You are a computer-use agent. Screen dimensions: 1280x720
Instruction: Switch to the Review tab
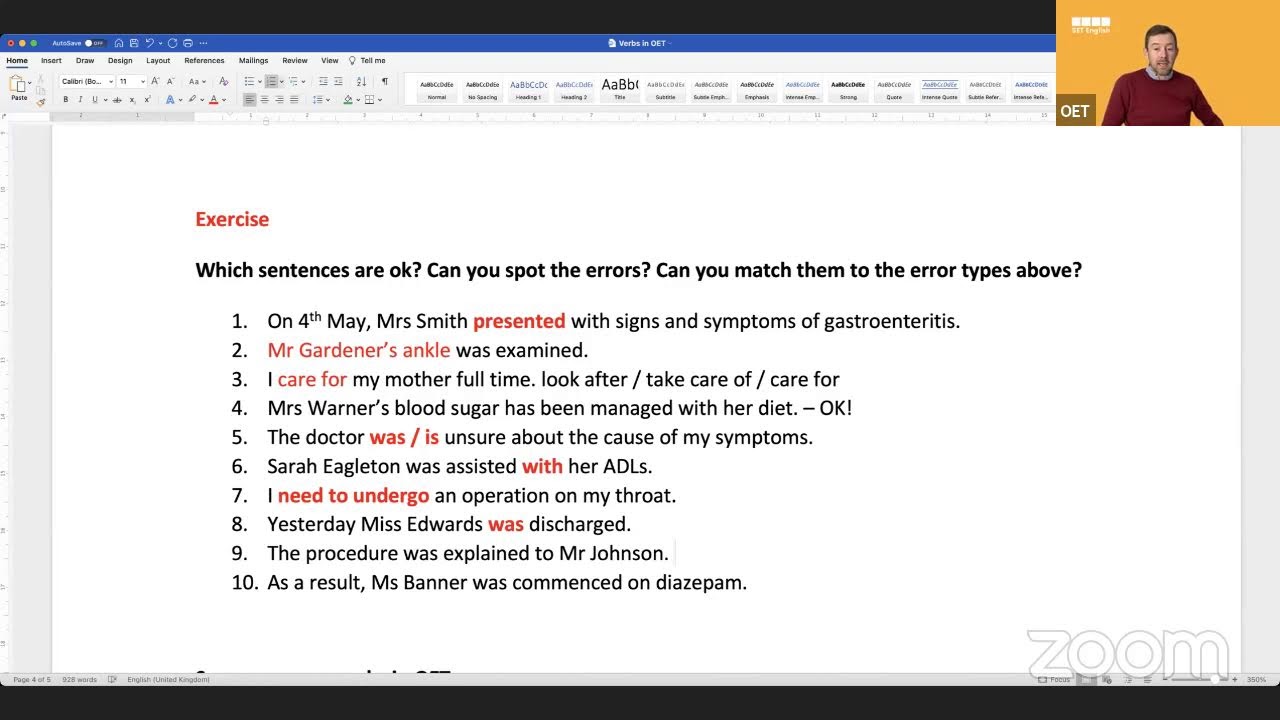[295, 60]
